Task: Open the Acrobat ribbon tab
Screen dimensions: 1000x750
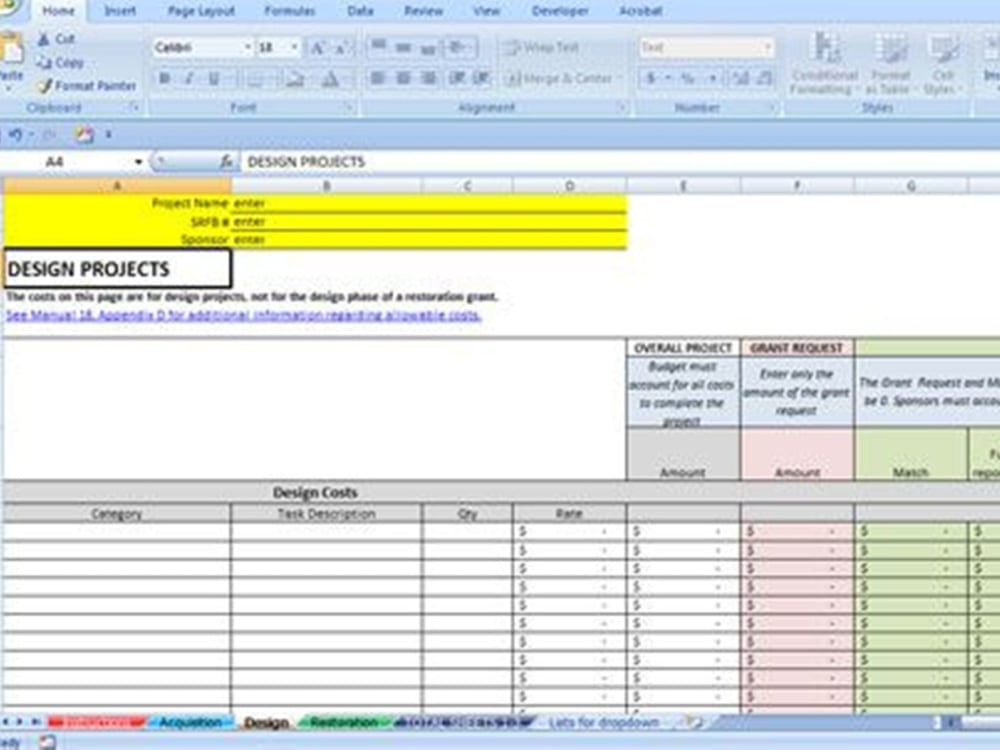Action: (640, 11)
